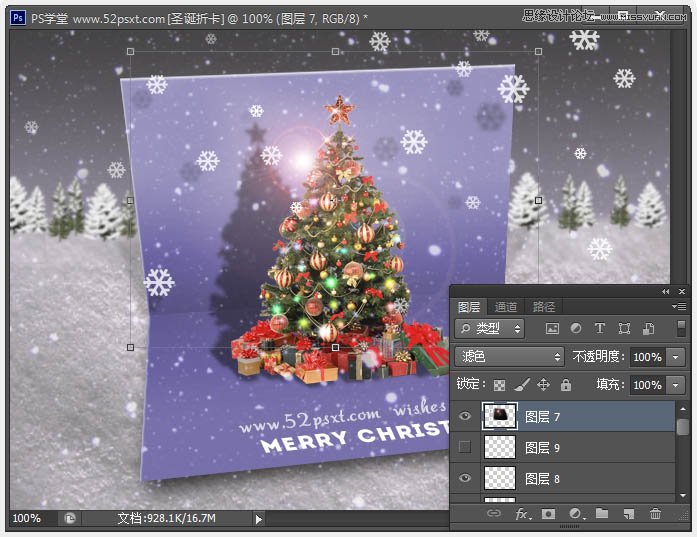This screenshot has width=697, height=537.
Task: Click the 图层 9 layer thumbnail
Action: 500,447
